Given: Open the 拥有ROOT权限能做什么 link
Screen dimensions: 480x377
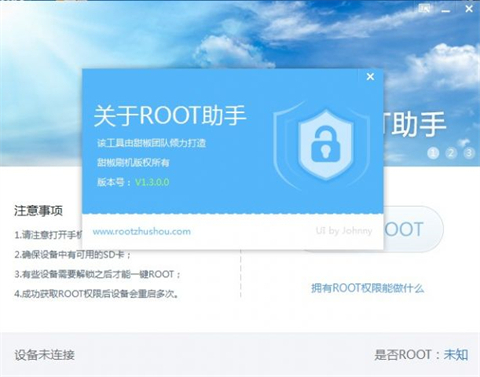Looking at the screenshot, I should pyautogui.click(x=367, y=288).
